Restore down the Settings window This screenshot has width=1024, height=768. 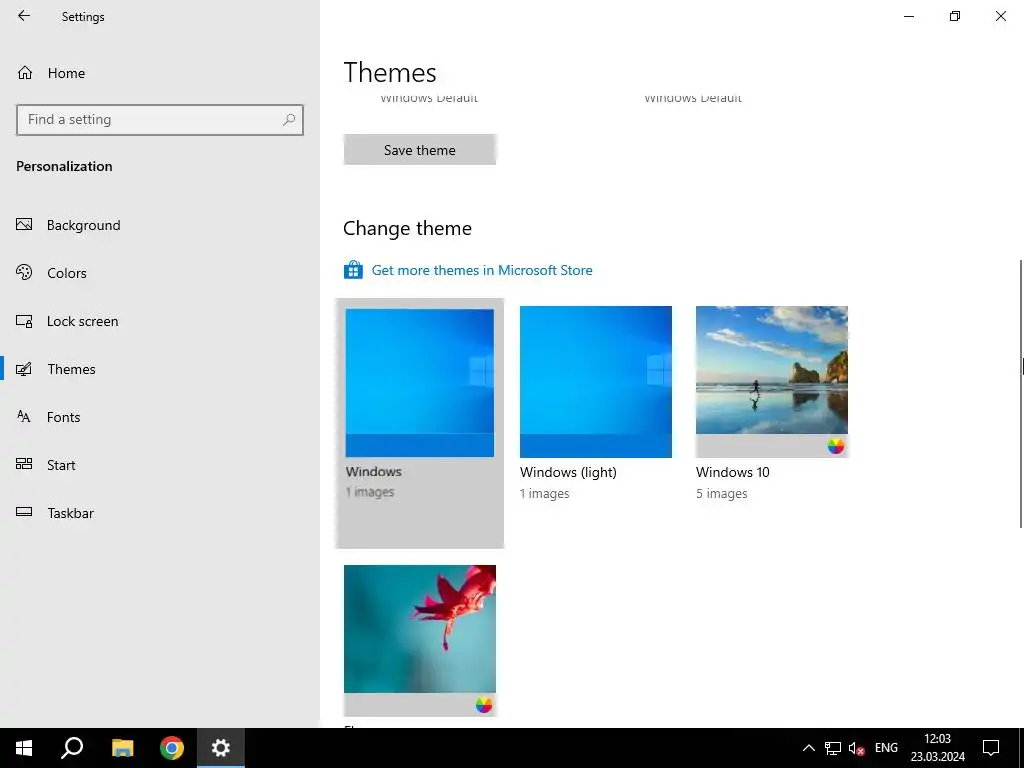[x=955, y=16]
